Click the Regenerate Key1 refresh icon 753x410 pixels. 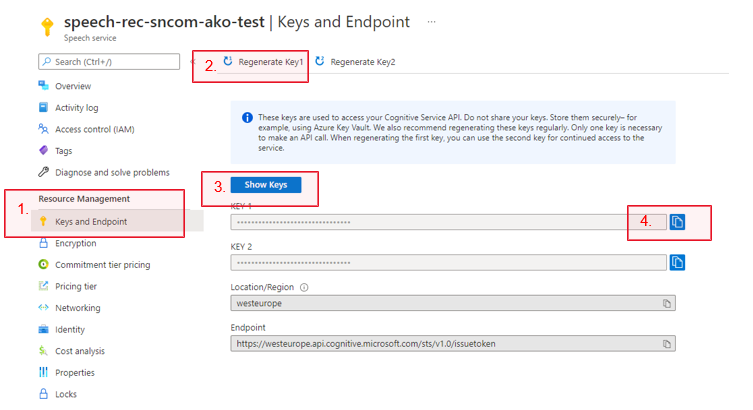point(228,62)
